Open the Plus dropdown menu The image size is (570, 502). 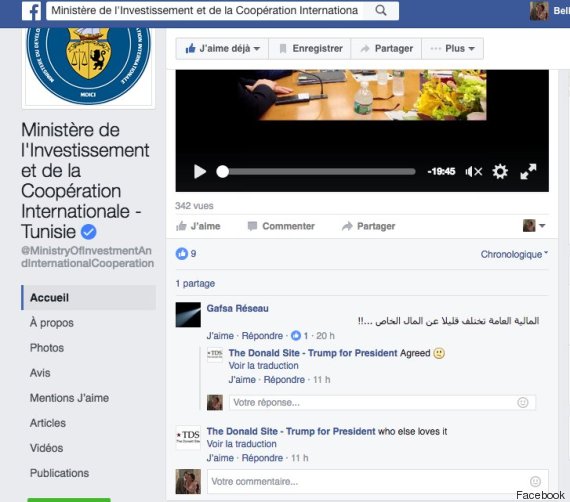tap(453, 48)
